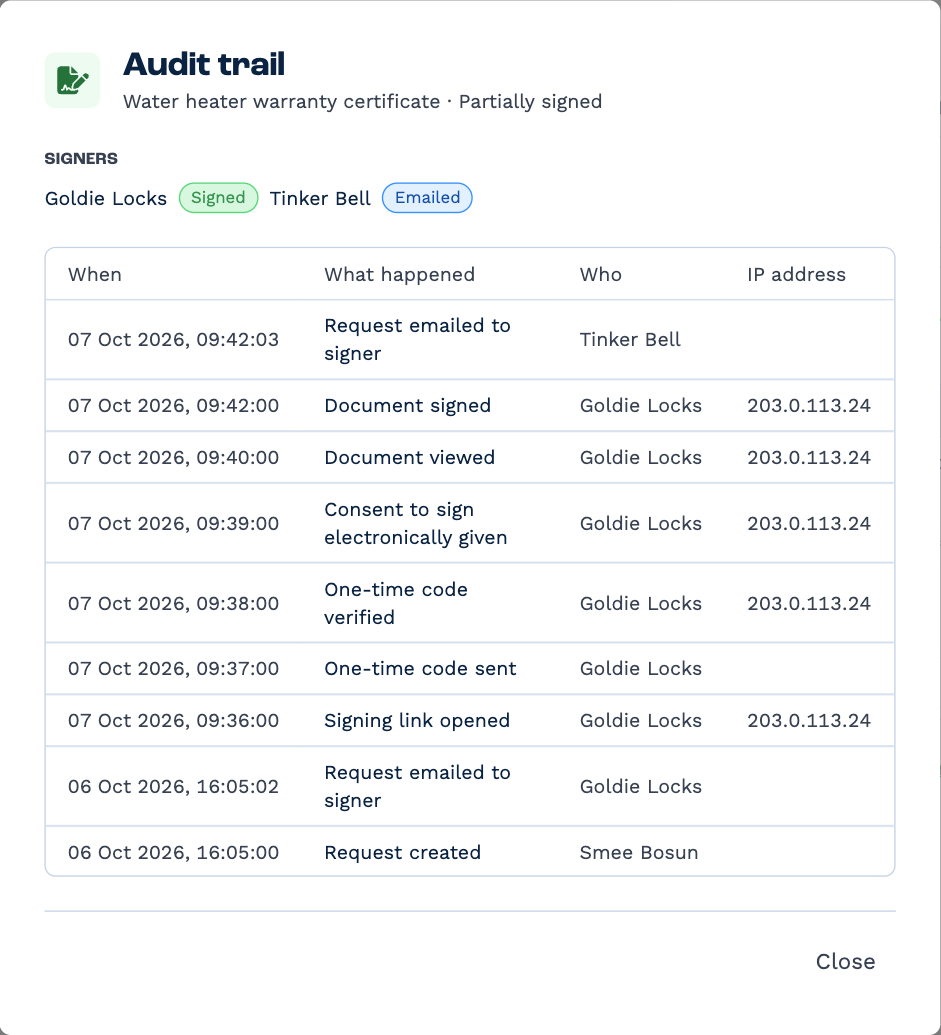Select timestamp 07 Oct 2026, 09:40:00

click(x=174, y=457)
